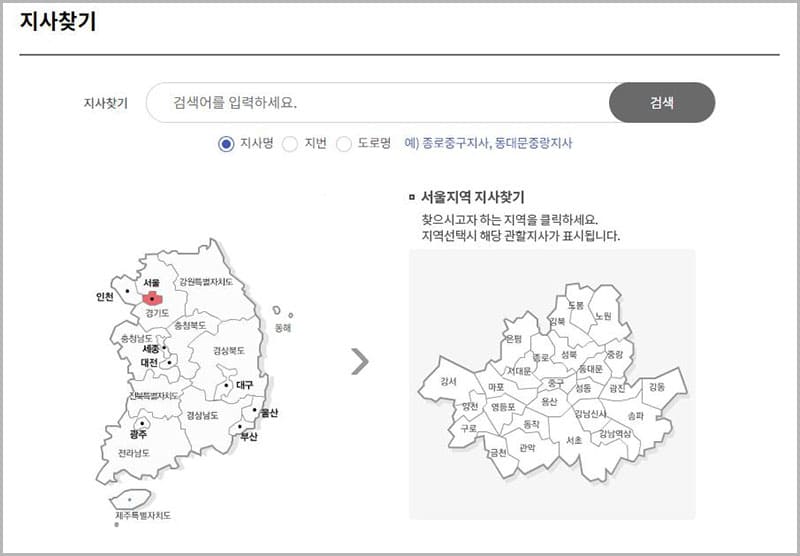The width and height of the screenshot is (800, 556).
Task: Pick 서초 district on the Seoul map
Action: click(573, 440)
